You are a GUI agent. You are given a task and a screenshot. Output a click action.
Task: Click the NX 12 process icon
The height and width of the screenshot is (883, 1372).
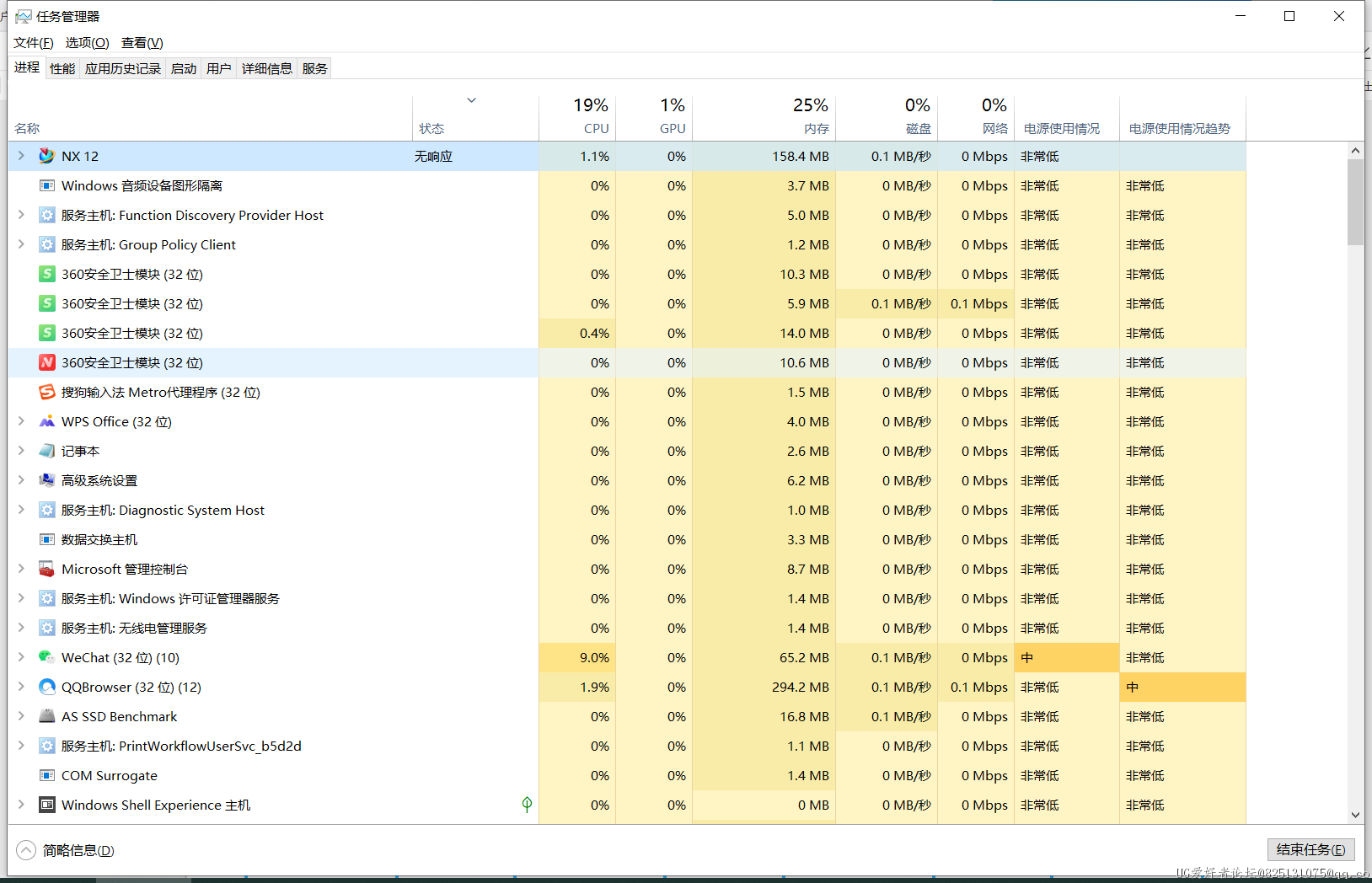click(47, 156)
